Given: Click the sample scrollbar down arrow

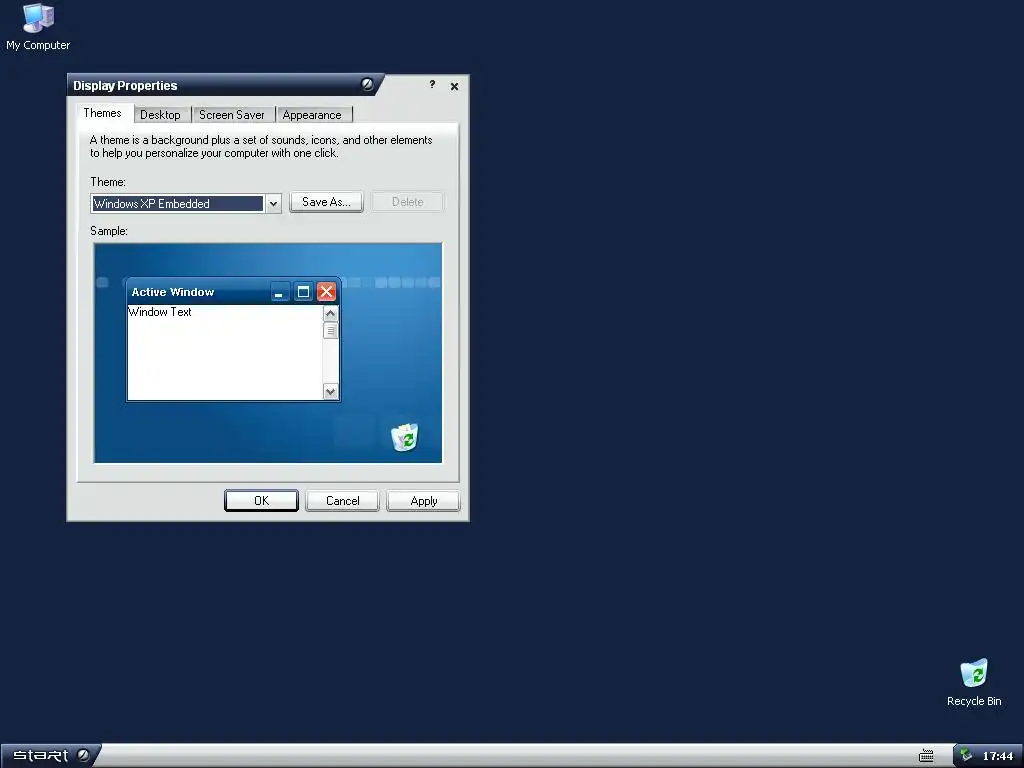Looking at the screenshot, I should click(330, 392).
